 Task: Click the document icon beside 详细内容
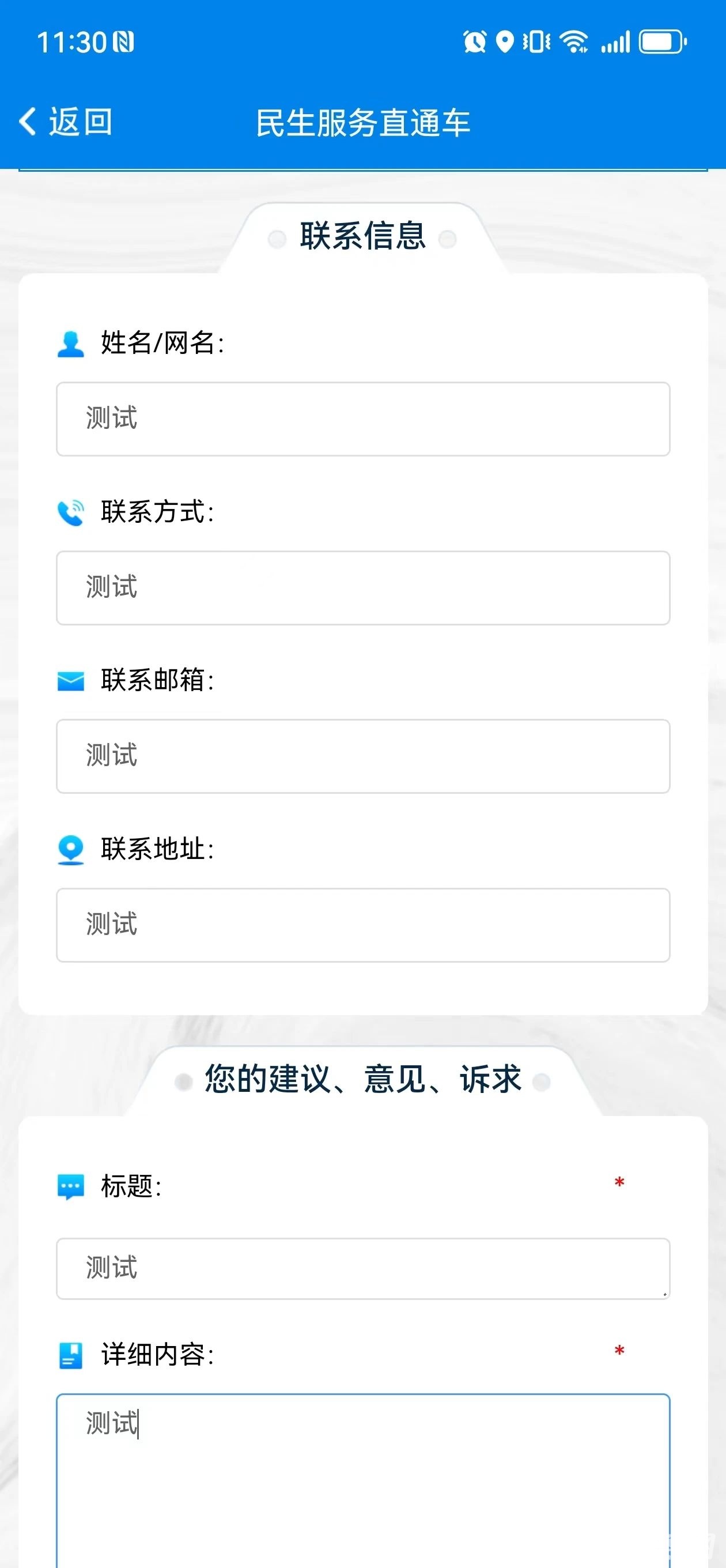(71, 1355)
